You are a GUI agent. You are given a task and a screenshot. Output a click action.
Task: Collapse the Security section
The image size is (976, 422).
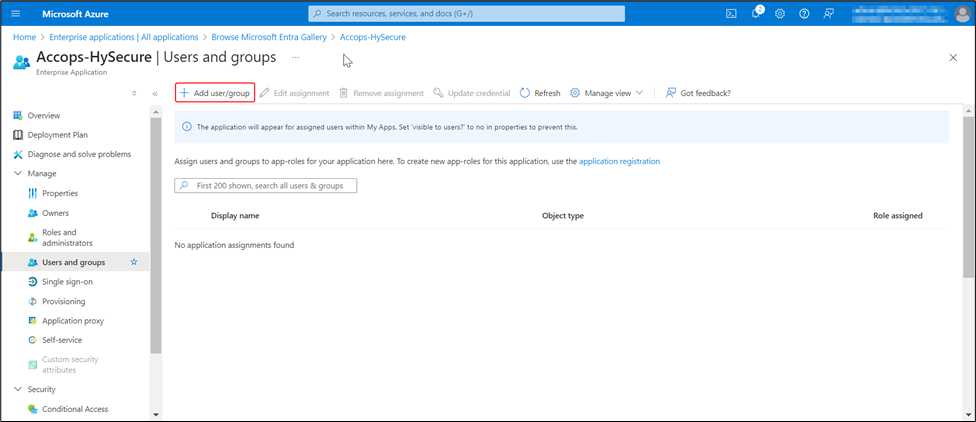(x=18, y=389)
